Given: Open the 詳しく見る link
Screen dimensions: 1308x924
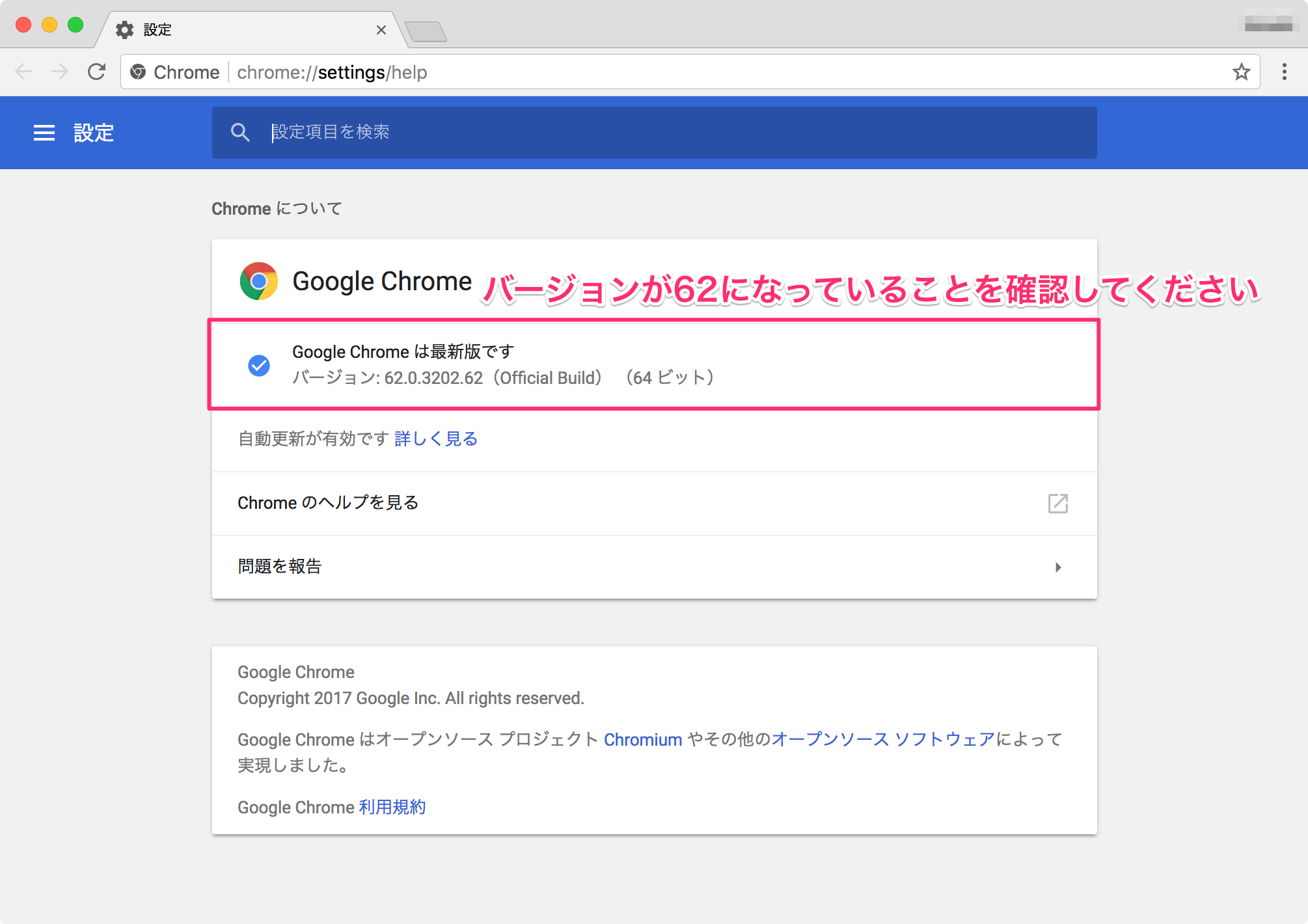Looking at the screenshot, I should pos(436,439).
